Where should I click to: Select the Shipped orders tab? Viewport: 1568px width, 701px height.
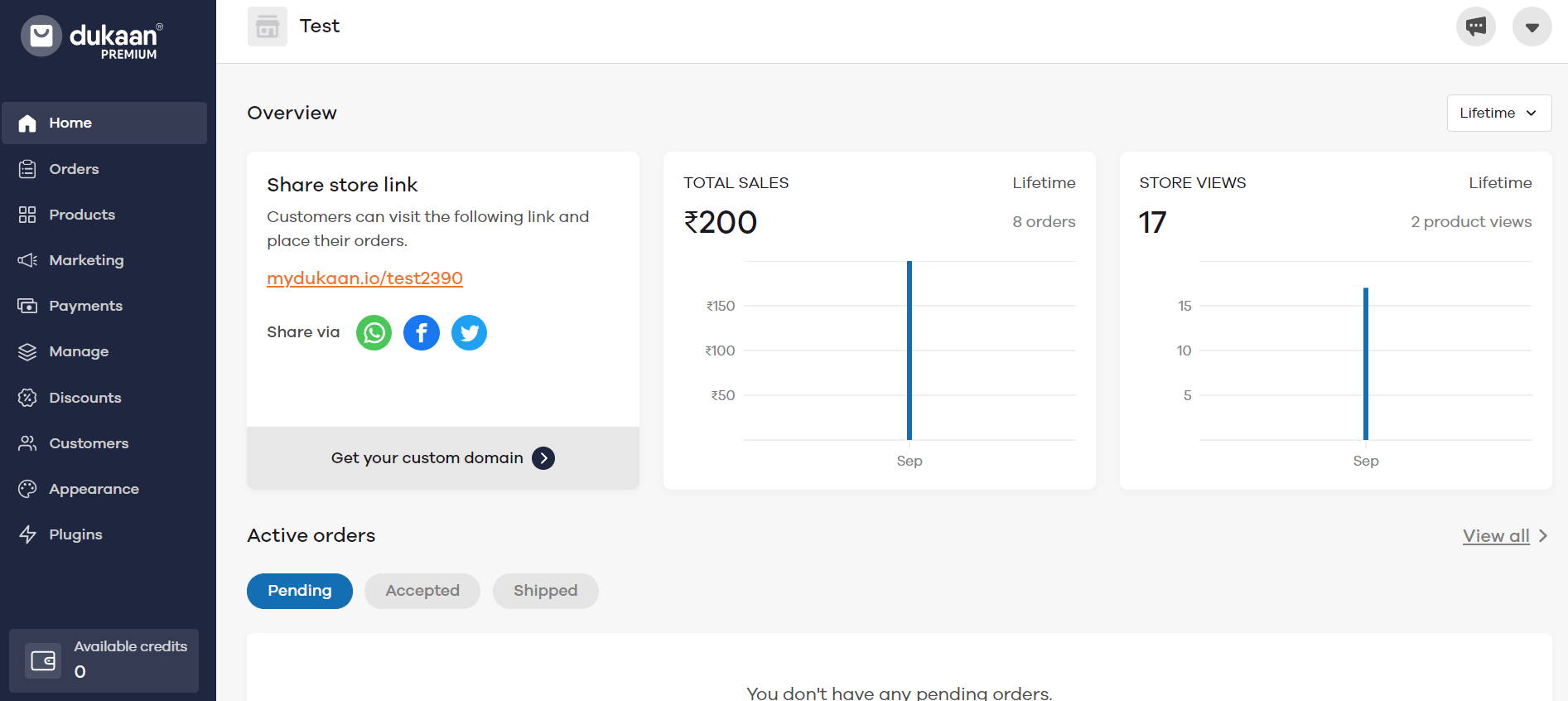click(x=546, y=591)
